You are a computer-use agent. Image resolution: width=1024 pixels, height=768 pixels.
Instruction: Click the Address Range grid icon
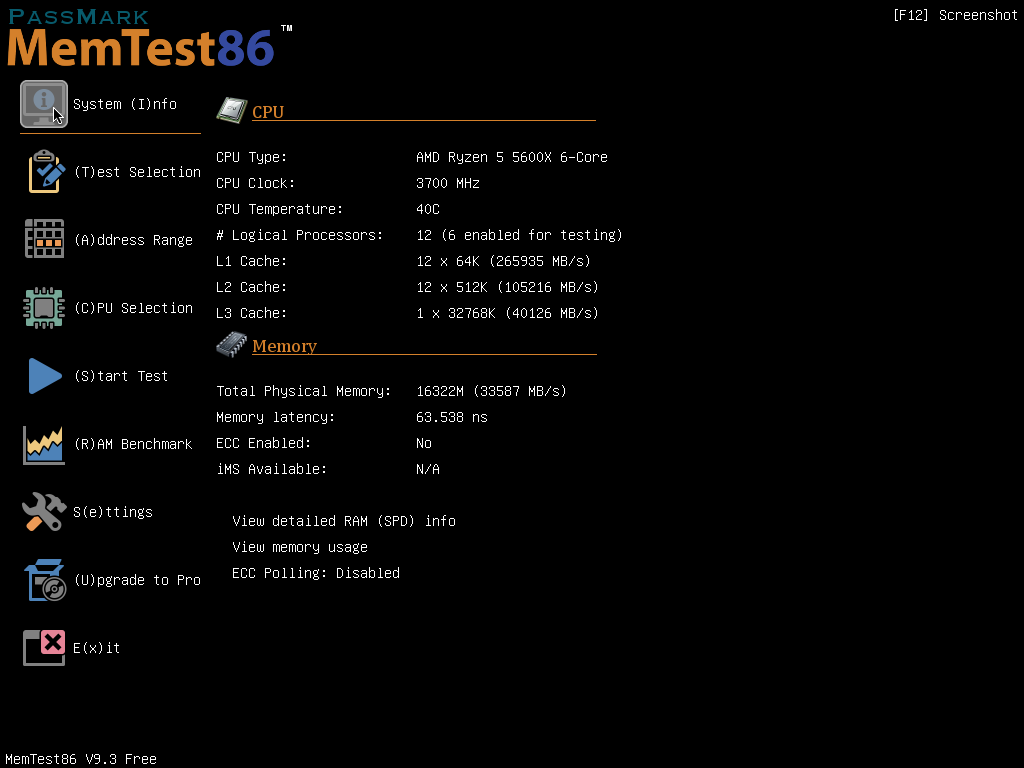[44, 239]
